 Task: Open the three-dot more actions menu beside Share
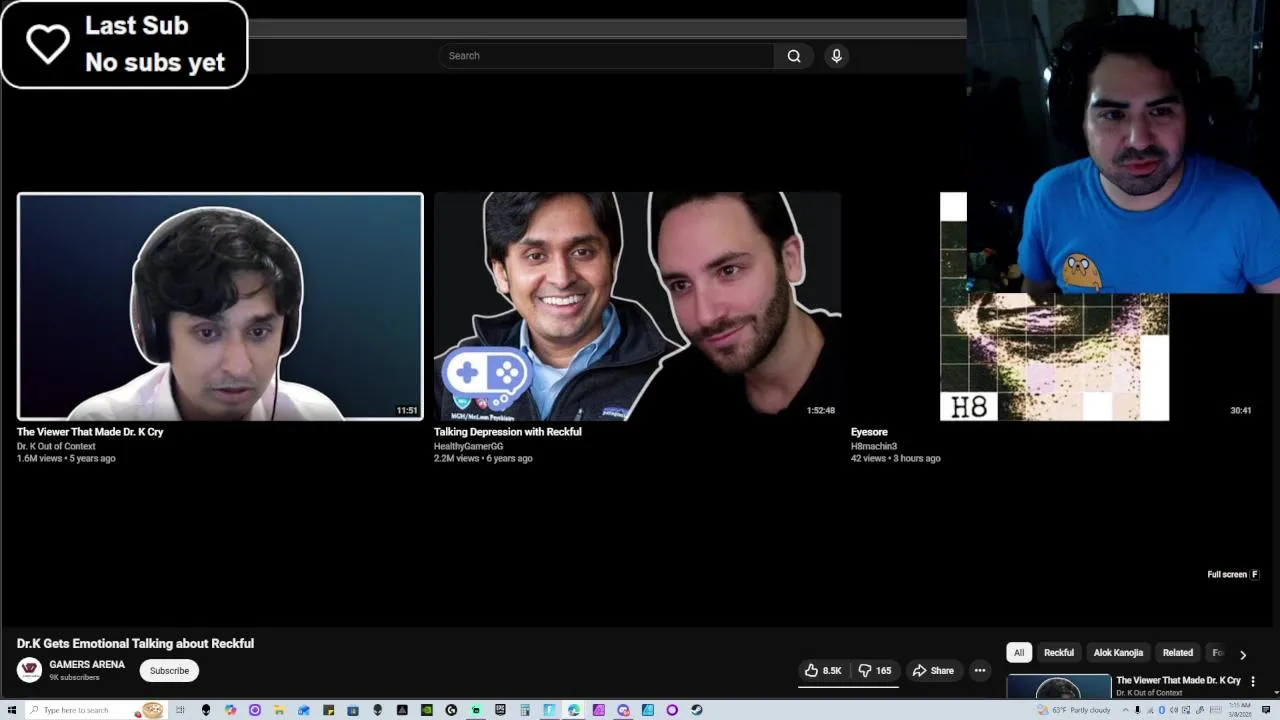point(980,671)
